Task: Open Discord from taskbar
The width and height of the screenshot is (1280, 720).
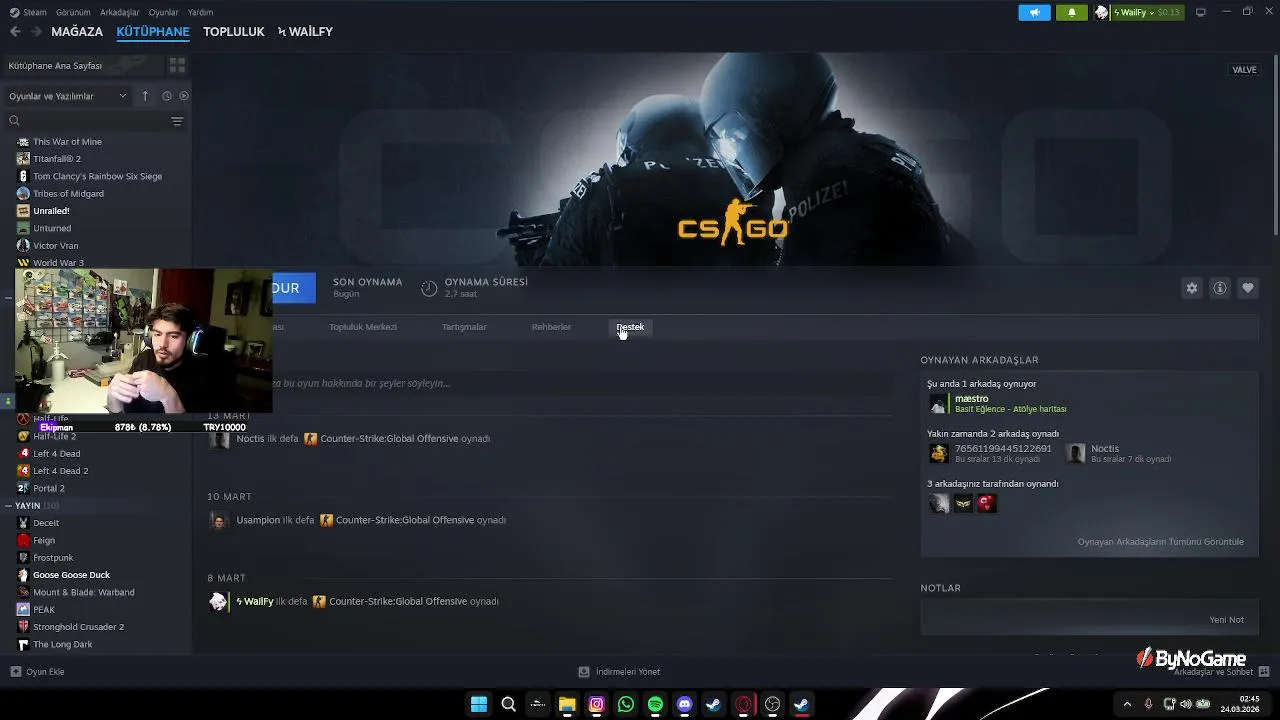Action: point(684,704)
